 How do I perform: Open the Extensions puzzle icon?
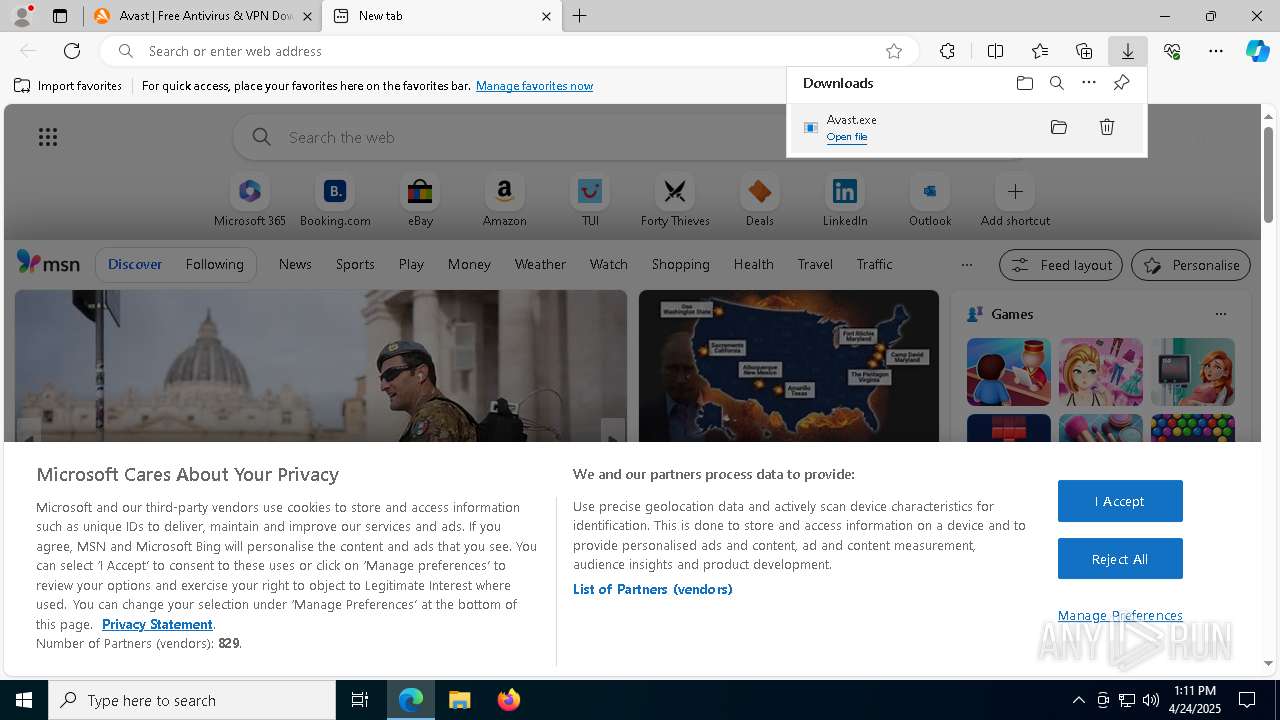click(x=947, y=51)
